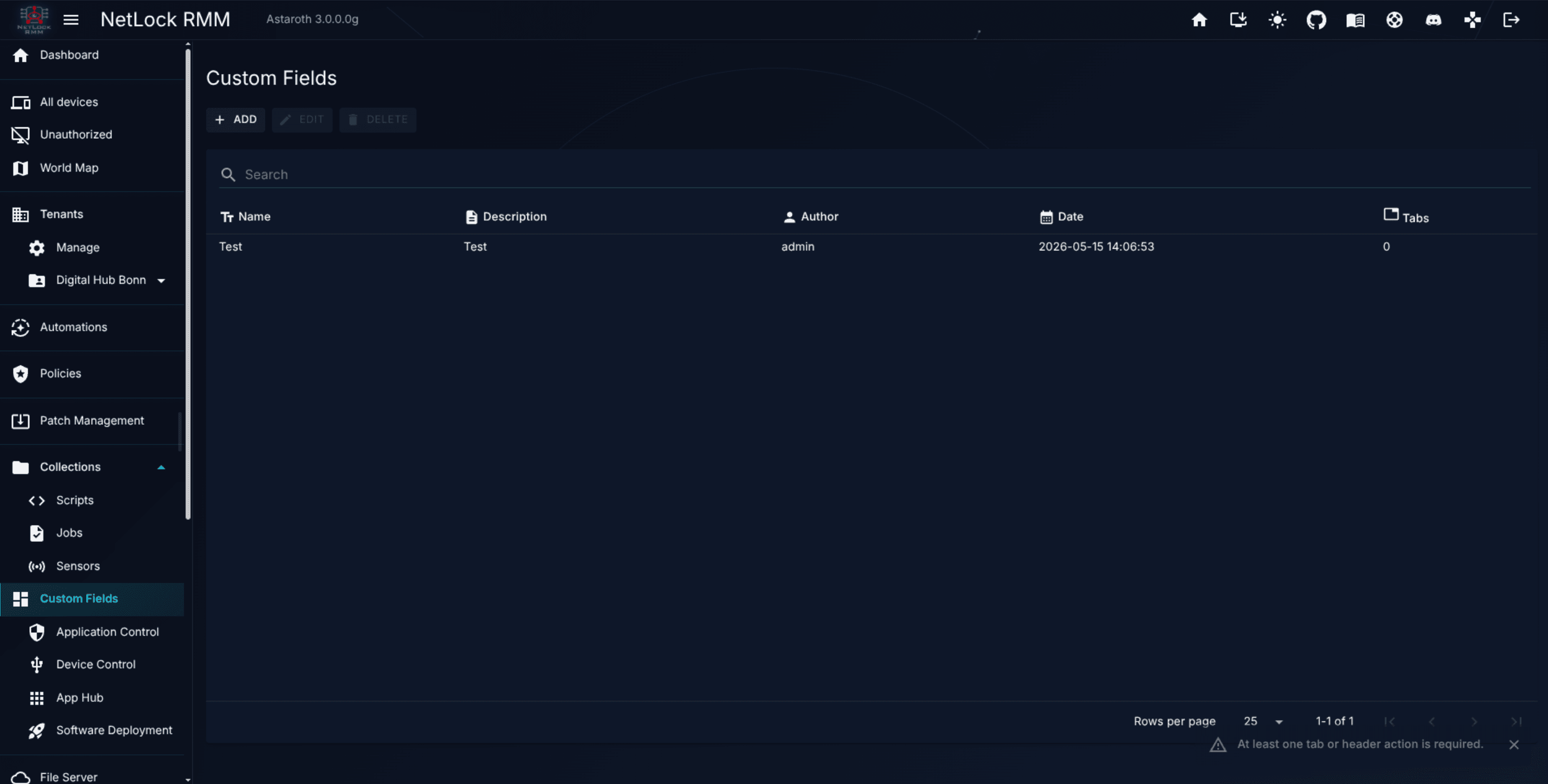Image resolution: width=1548 pixels, height=784 pixels.
Task: Open Scripts under Collections
Action: 92,501
